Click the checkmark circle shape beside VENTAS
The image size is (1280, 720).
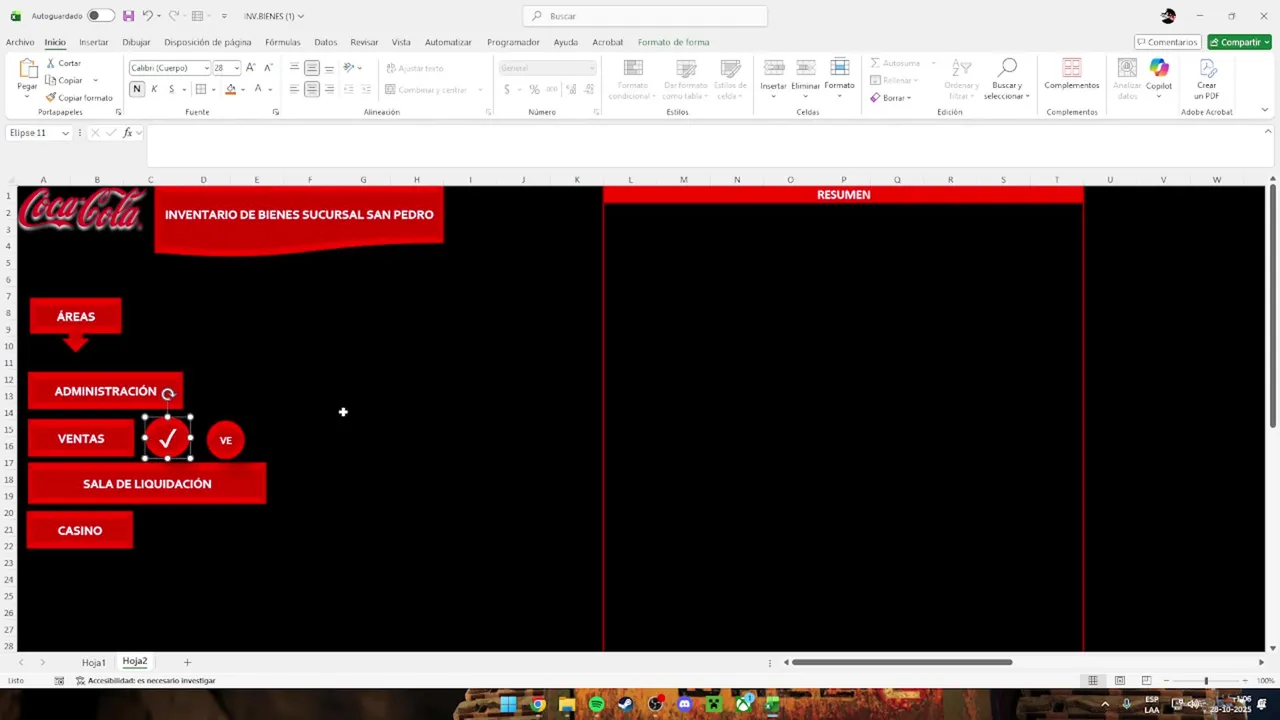[167, 438]
